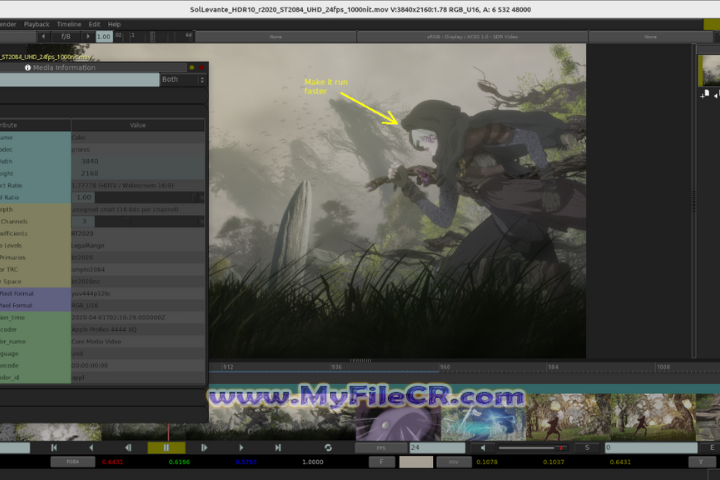This screenshot has width=720, height=480.
Task: Click the Media Information search field
Action: [79, 79]
